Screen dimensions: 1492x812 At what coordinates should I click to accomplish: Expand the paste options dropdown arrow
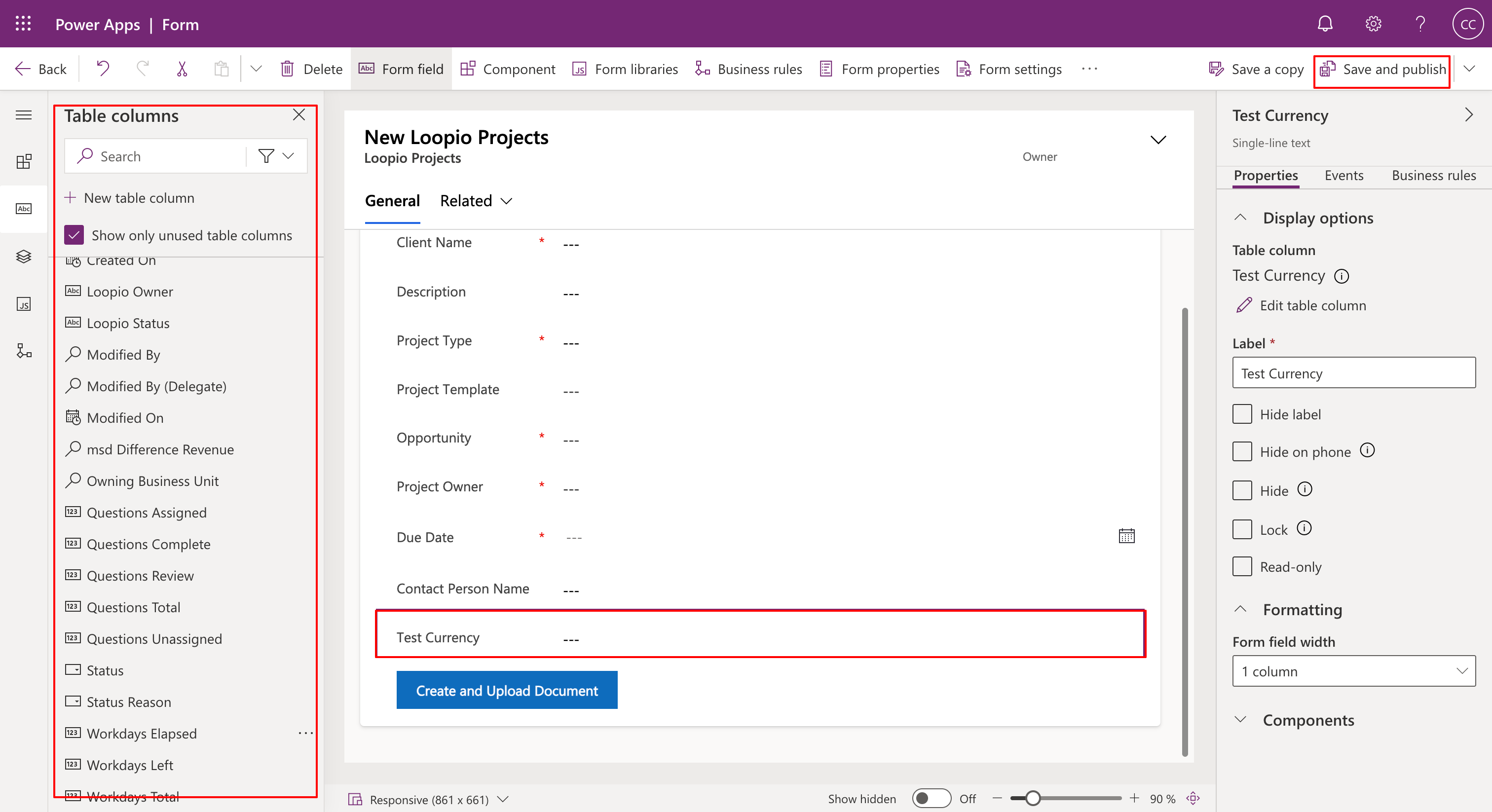(x=256, y=69)
